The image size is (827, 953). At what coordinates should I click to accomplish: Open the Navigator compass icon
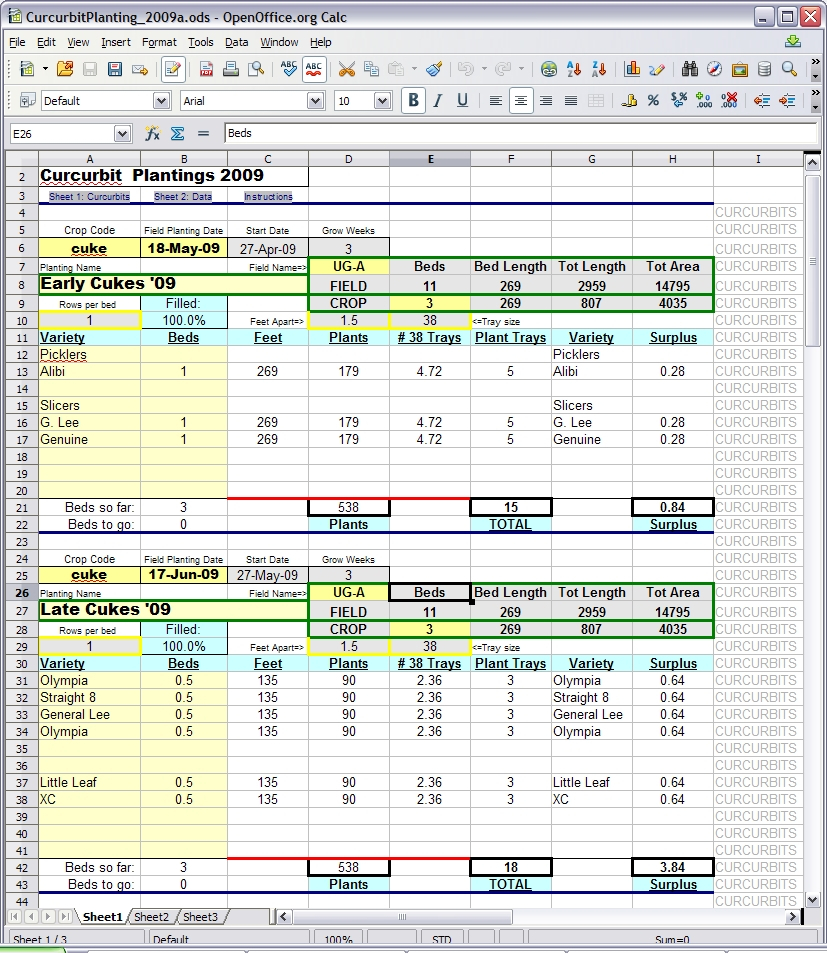coord(714,69)
